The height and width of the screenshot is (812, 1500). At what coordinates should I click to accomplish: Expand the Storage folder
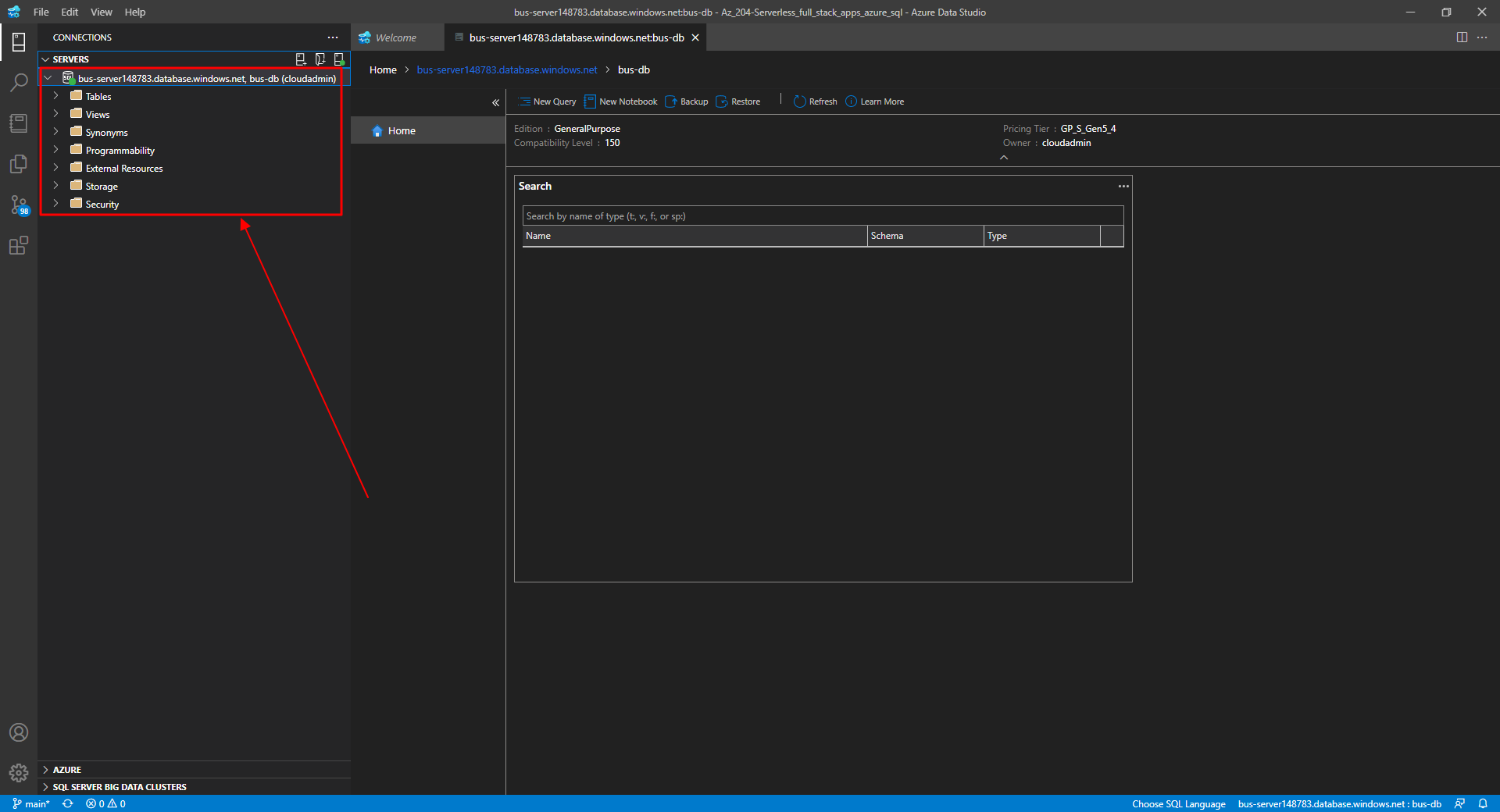[55, 186]
